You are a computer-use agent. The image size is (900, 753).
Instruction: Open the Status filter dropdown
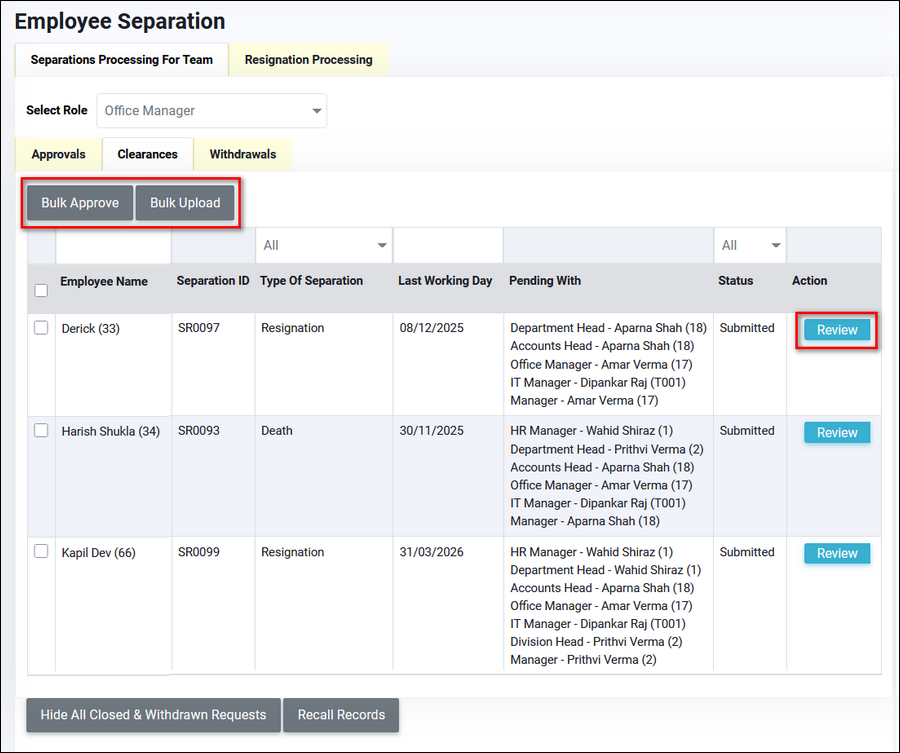coord(750,245)
